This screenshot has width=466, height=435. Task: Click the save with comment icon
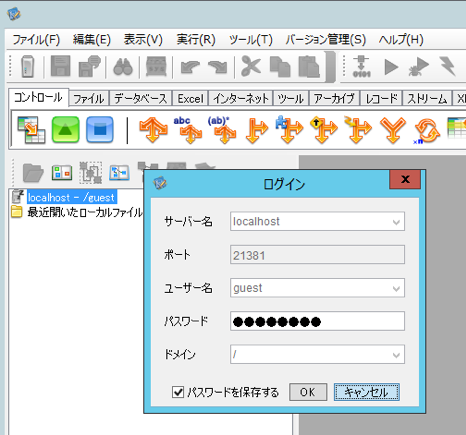pyautogui.click(x=89, y=66)
